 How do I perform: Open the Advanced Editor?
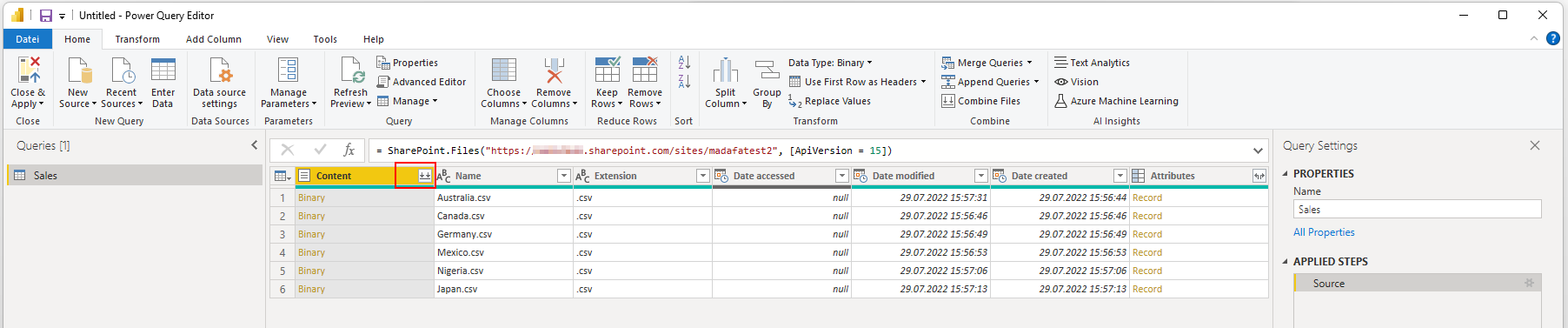tap(421, 82)
